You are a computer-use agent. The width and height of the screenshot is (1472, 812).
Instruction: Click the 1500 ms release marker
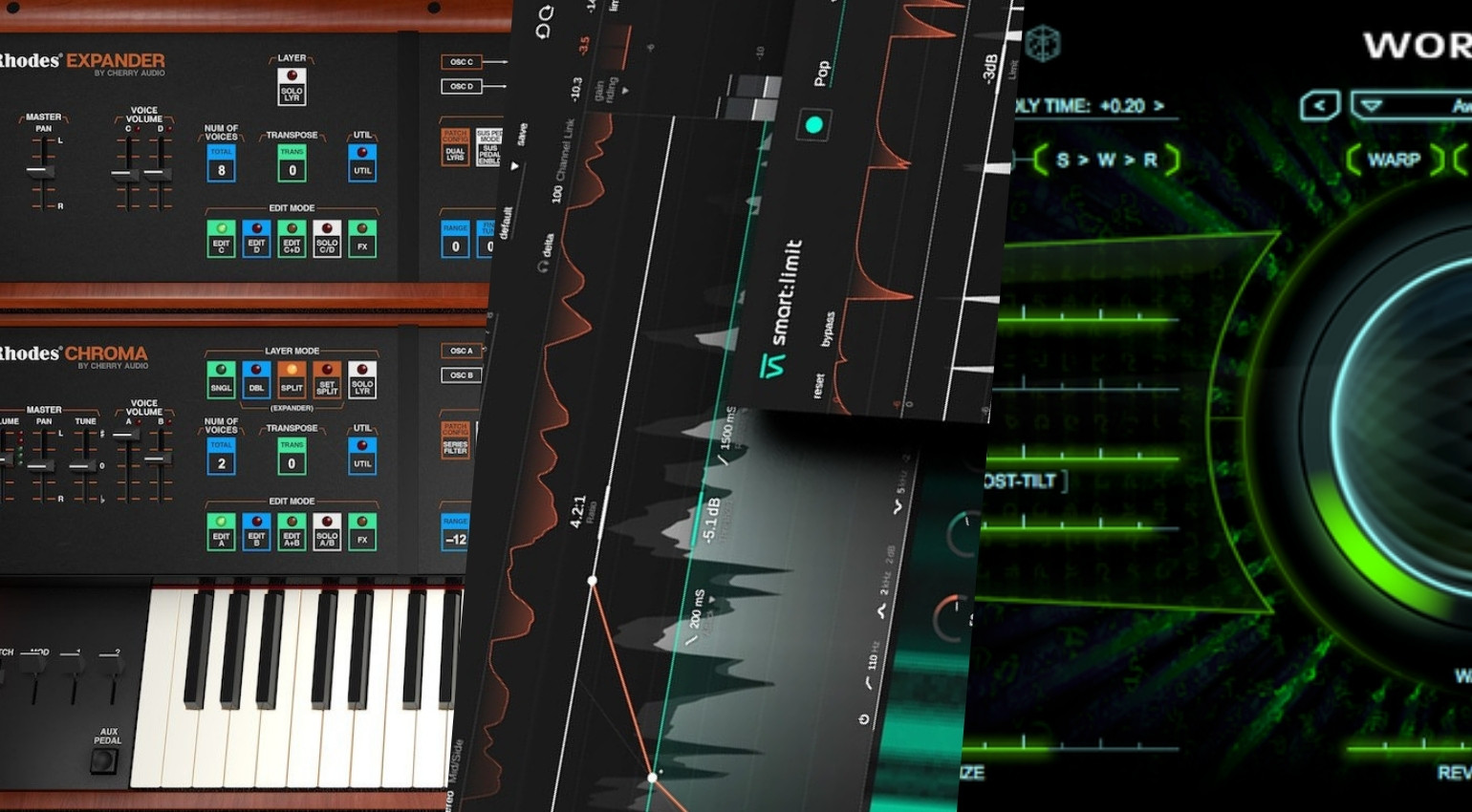click(726, 435)
